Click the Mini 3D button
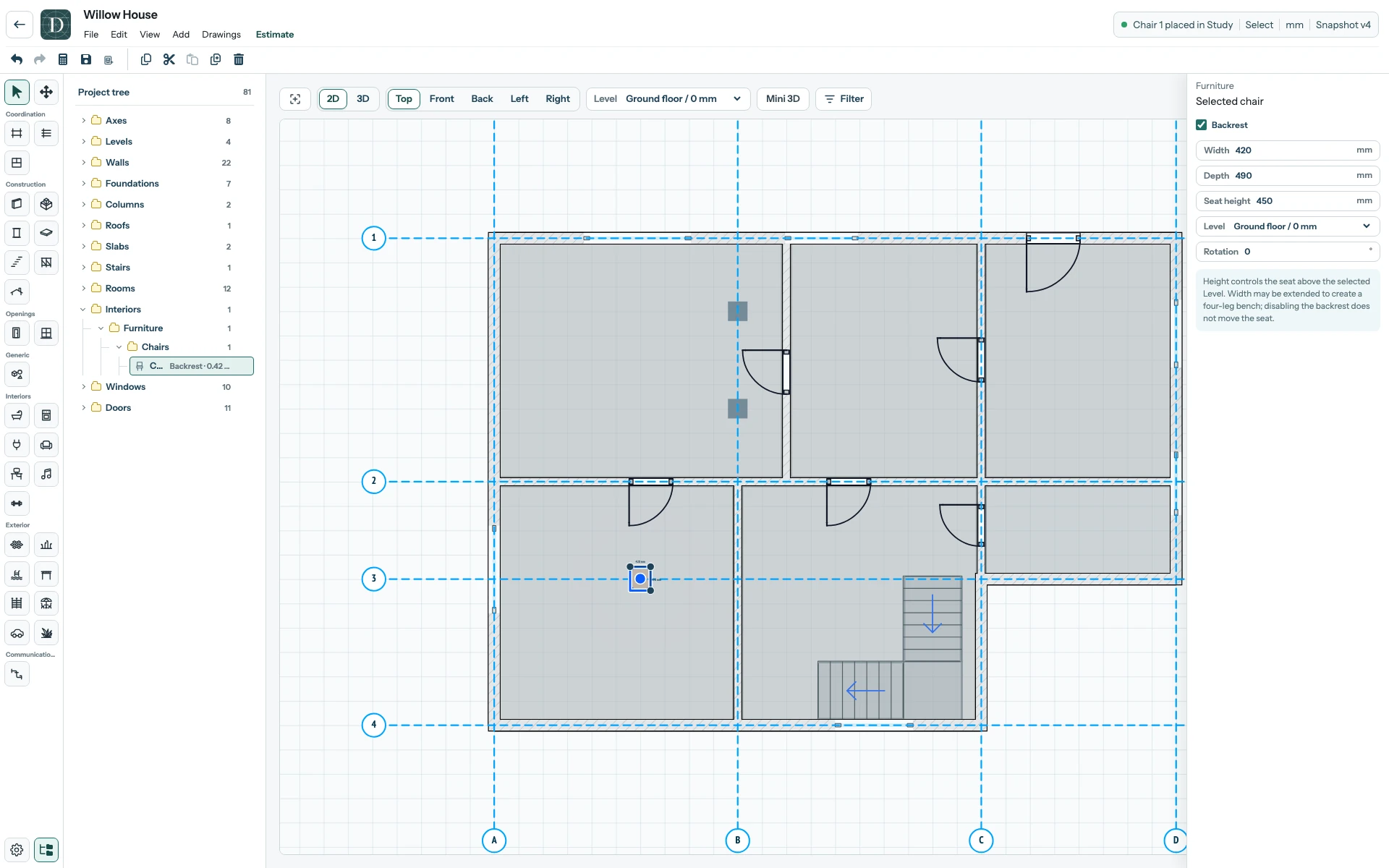 click(783, 99)
